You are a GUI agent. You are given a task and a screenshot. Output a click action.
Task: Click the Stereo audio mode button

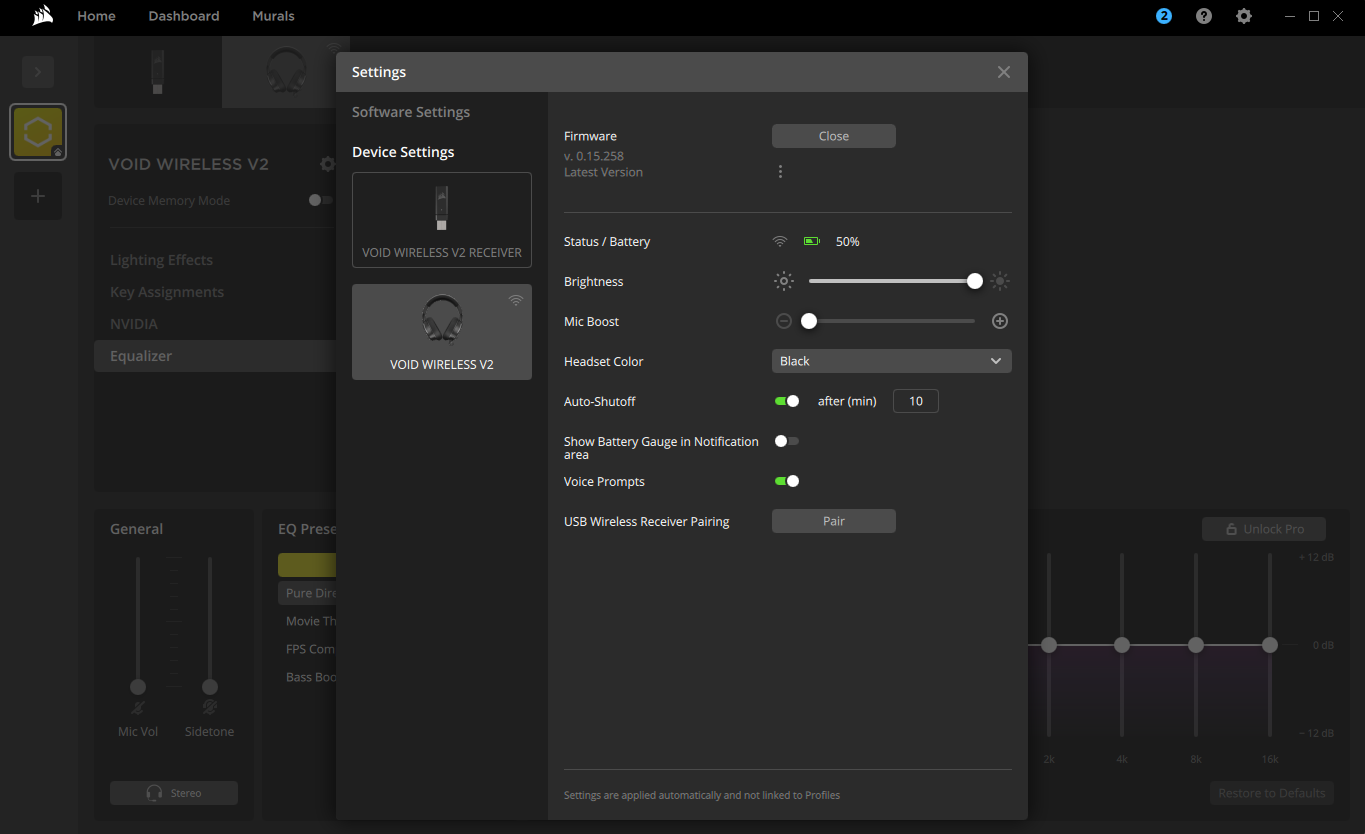pyautogui.click(x=174, y=793)
